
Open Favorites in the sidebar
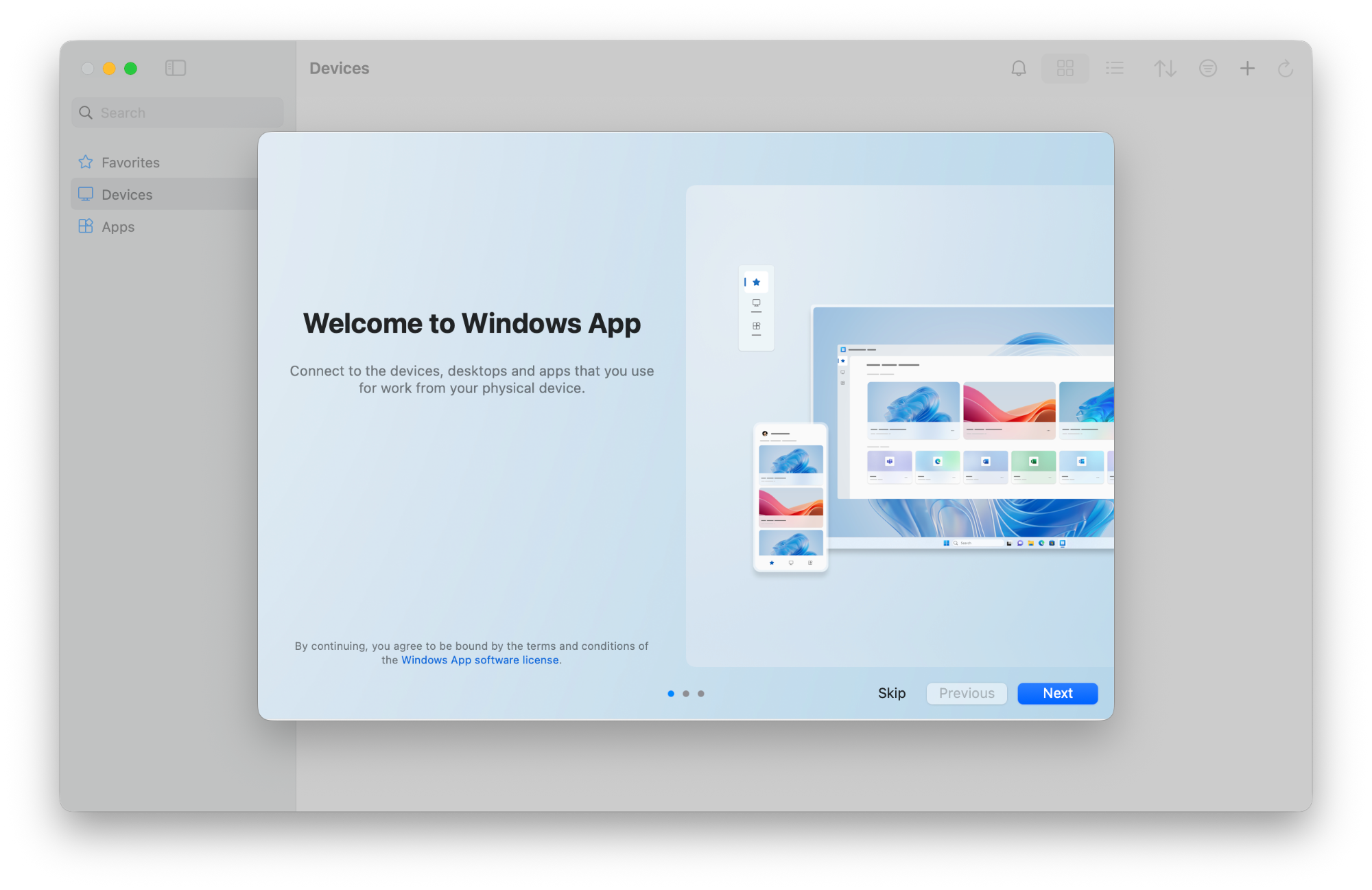[x=130, y=163]
